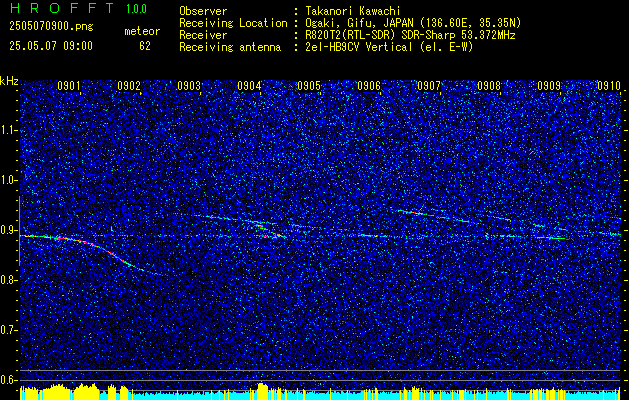Viewport: 629px width, 400px height.
Task: Click the 0.6 kHz axis label
Action: [8, 380]
